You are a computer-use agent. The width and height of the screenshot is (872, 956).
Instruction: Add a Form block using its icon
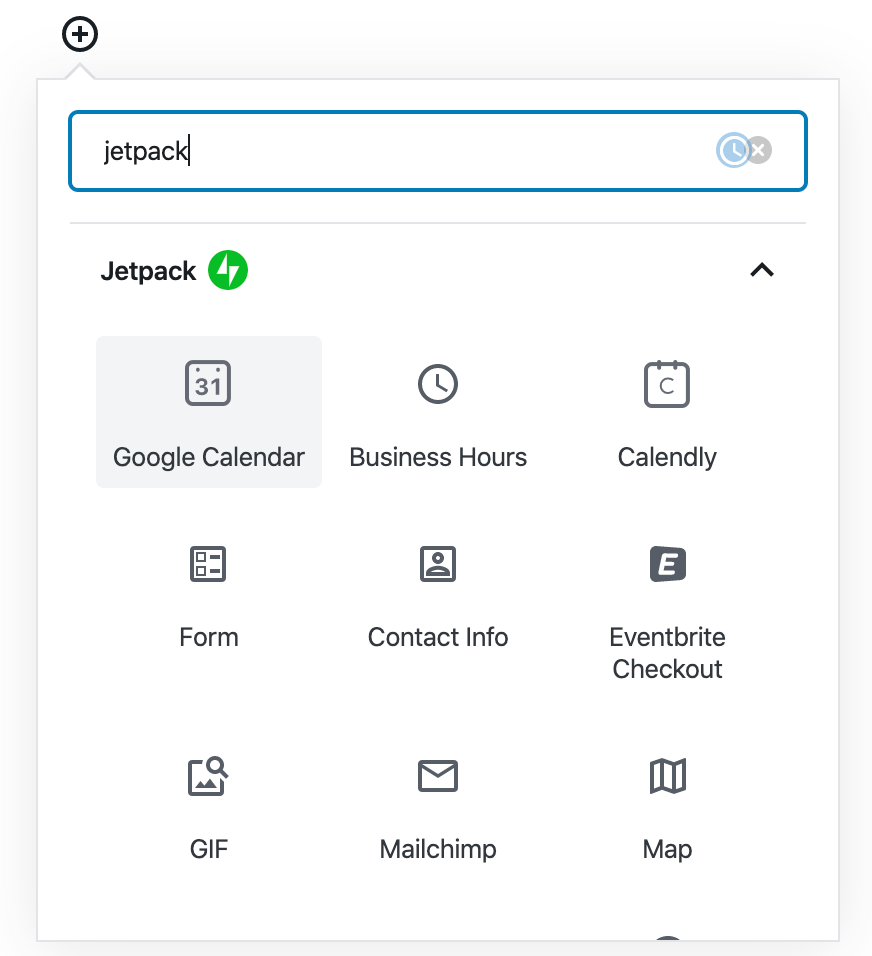pyautogui.click(x=208, y=564)
